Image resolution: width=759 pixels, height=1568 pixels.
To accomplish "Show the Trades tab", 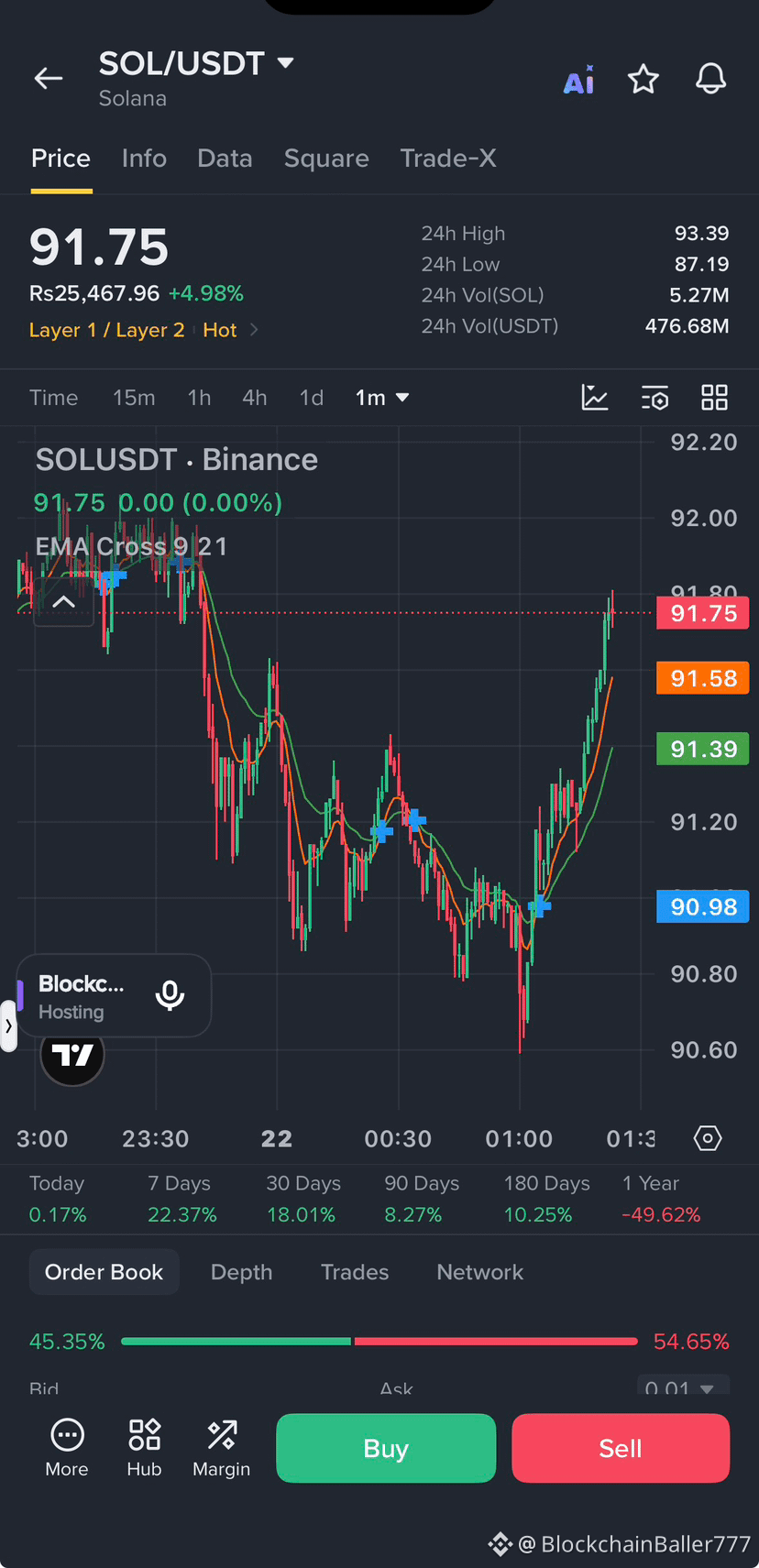I will pyautogui.click(x=355, y=1272).
